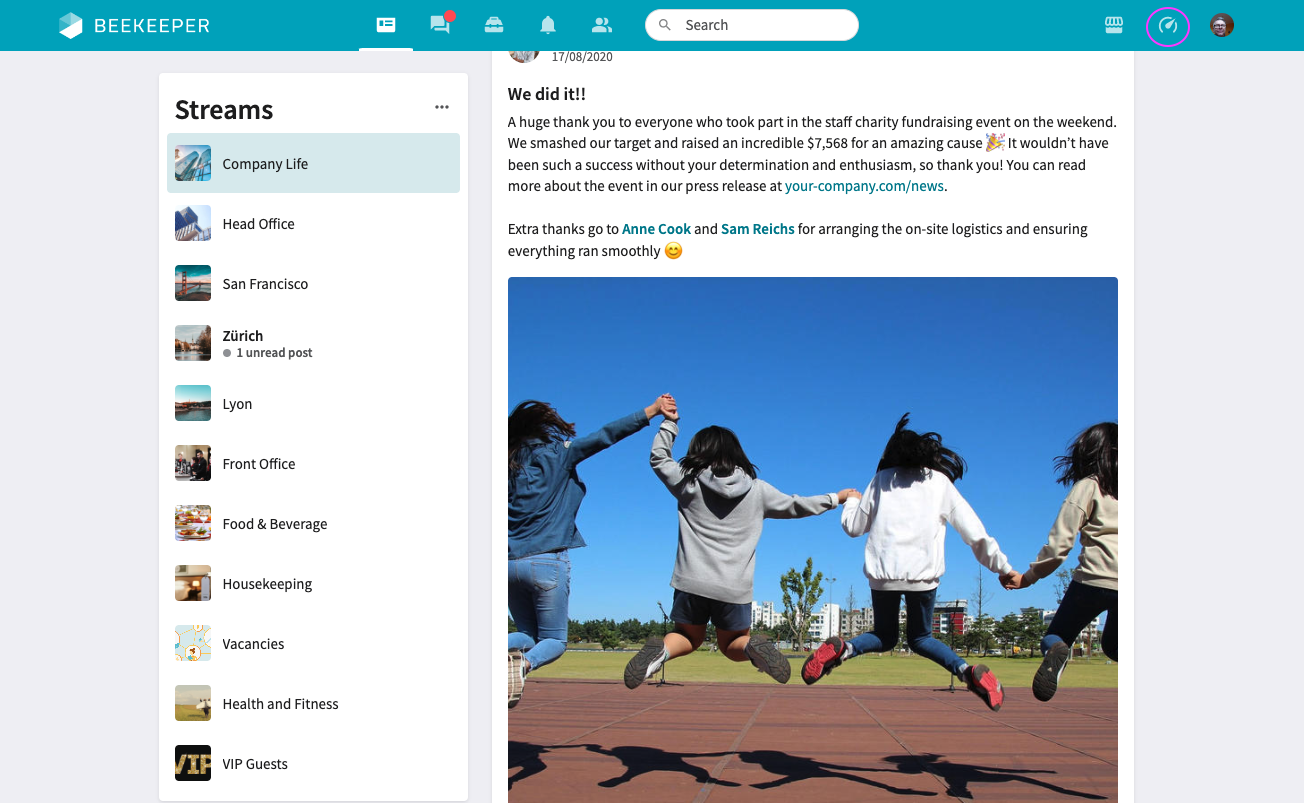Open the chat messages icon
The height and width of the screenshot is (803, 1304).
[x=440, y=26]
